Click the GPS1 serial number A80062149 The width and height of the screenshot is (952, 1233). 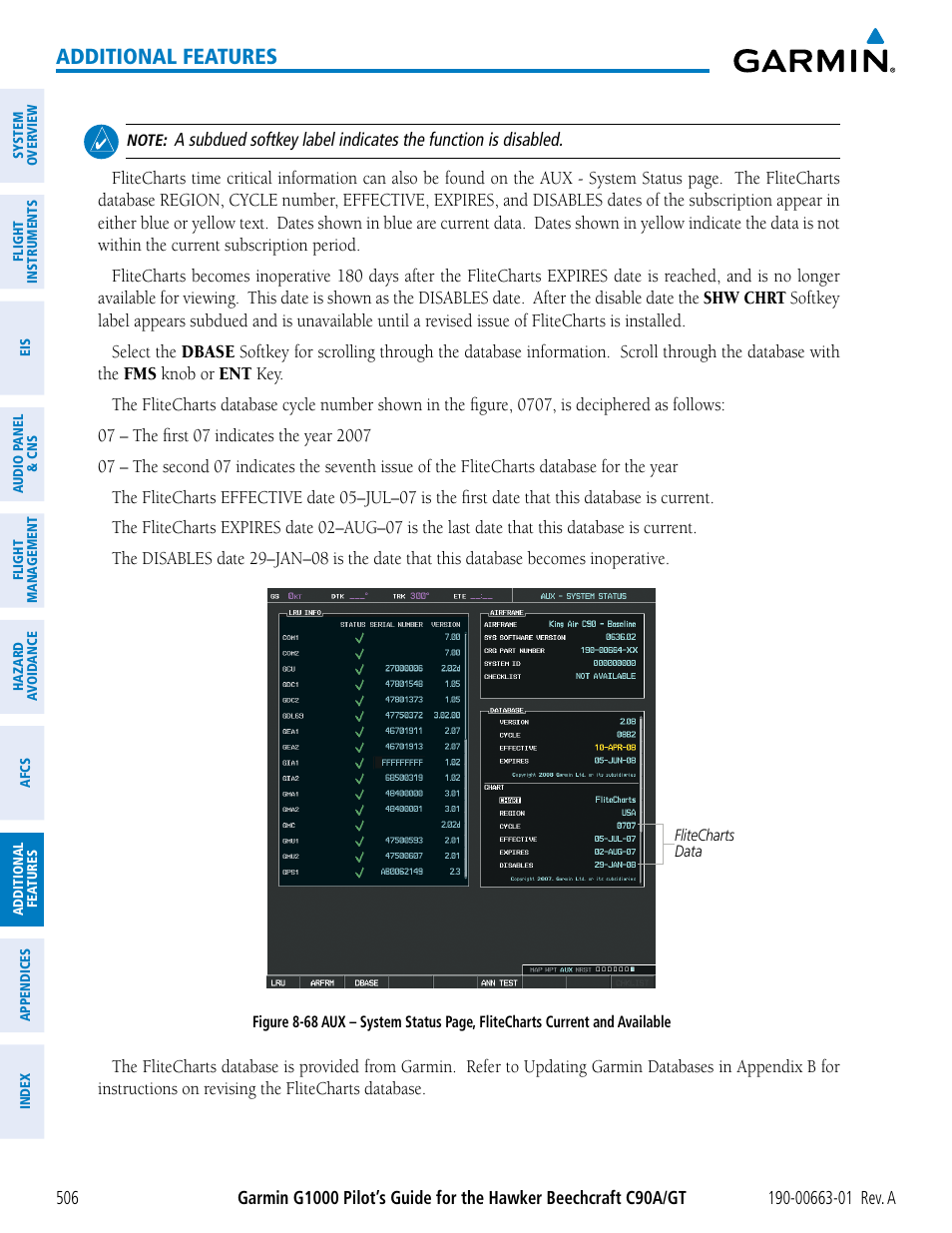click(402, 873)
